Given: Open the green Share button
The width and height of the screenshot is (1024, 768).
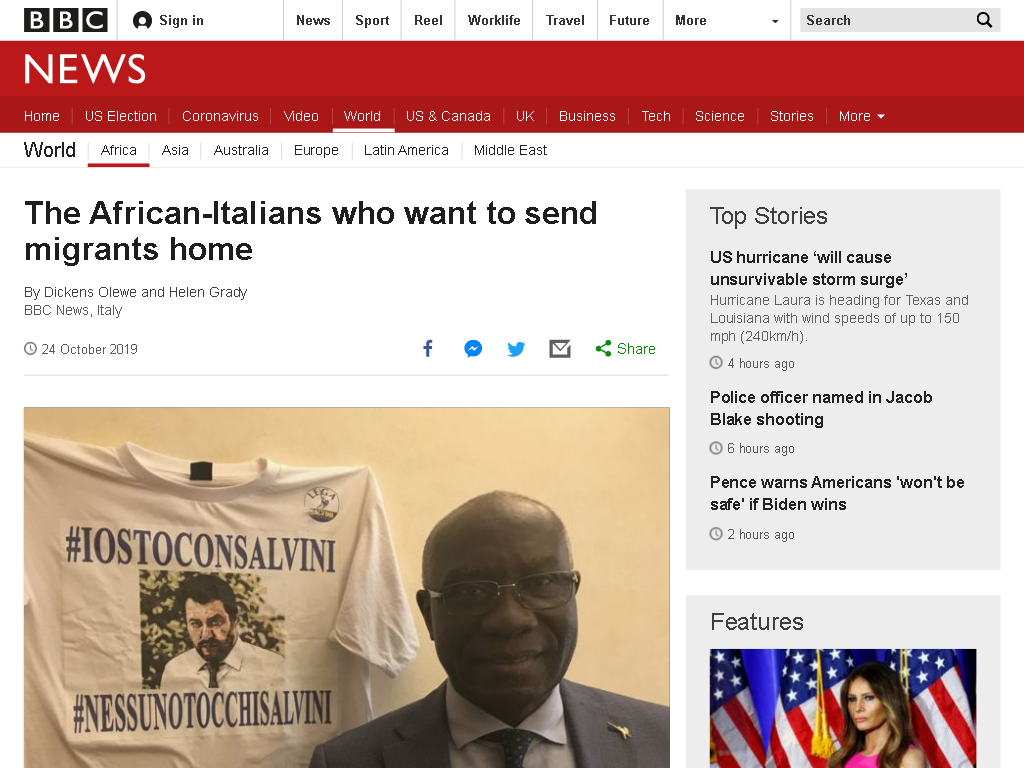Looking at the screenshot, I should [625, 349].
